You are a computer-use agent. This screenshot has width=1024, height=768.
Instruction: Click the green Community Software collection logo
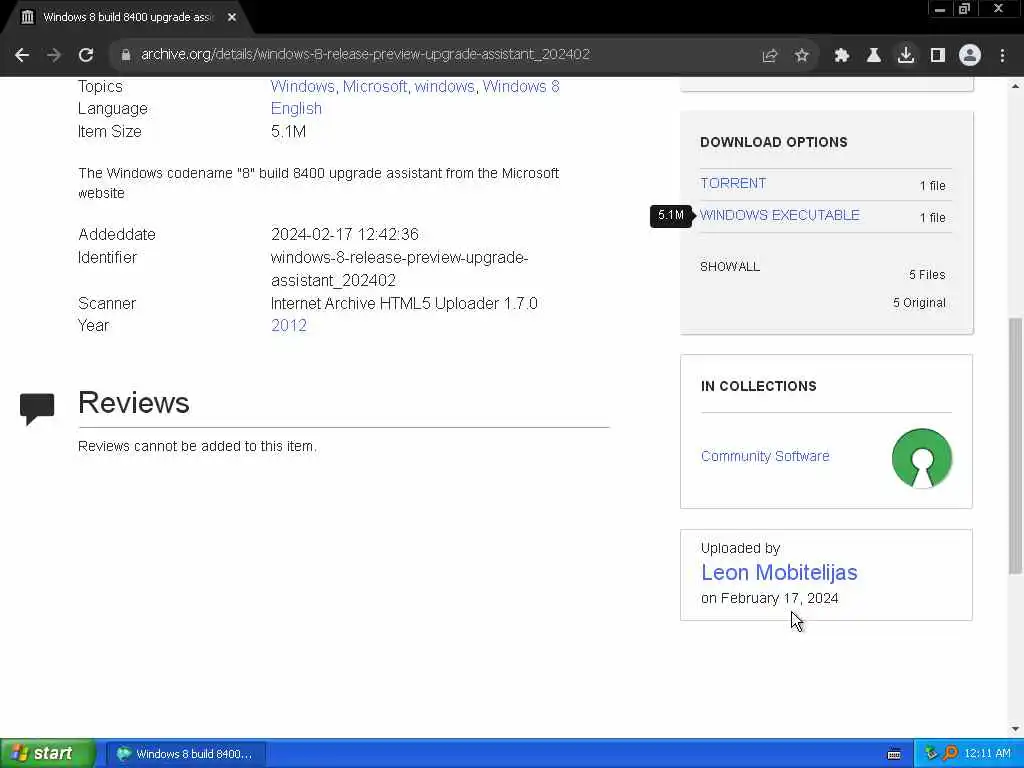[921, 458]
